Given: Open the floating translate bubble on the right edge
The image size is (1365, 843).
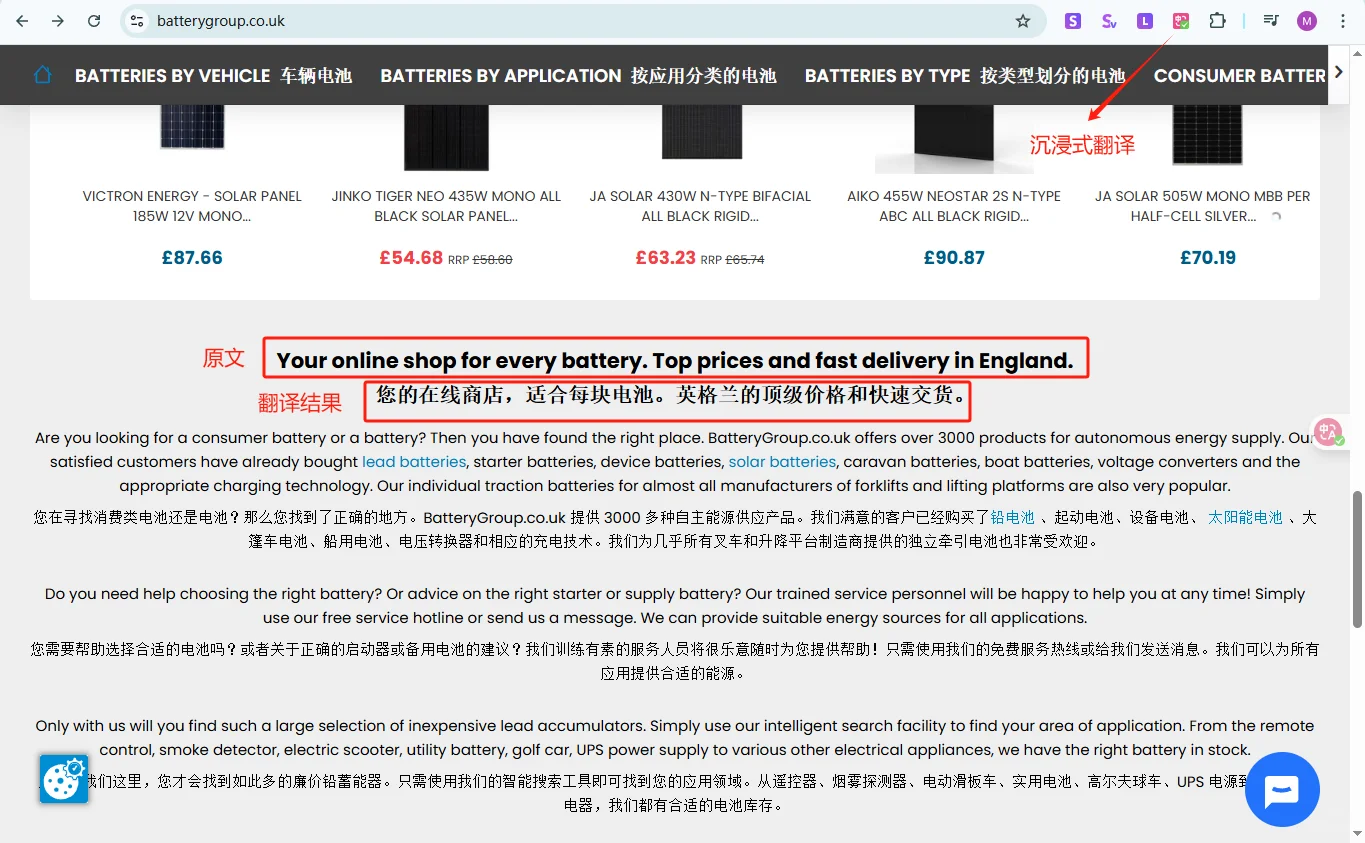Looking at the screenshot, I should click(1329, 432).
